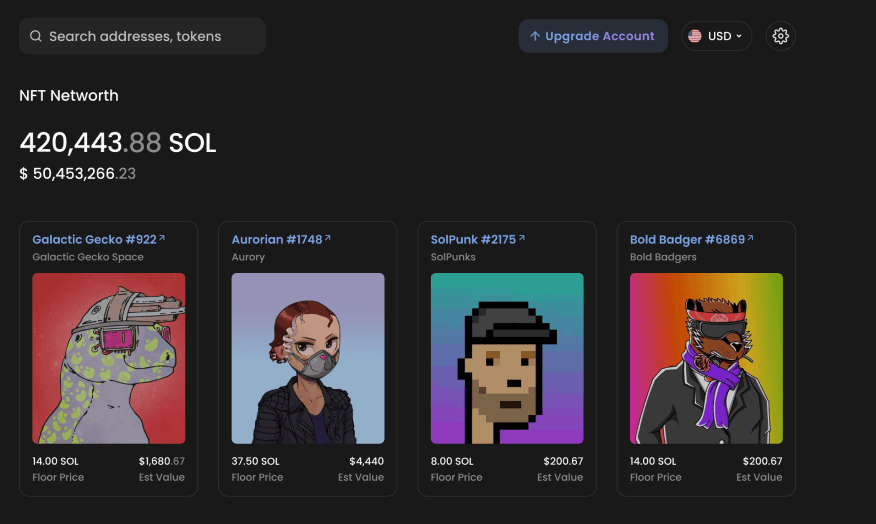Click the 8.00 SOL floor price
The image size is (876, 524).
(452, 461)
